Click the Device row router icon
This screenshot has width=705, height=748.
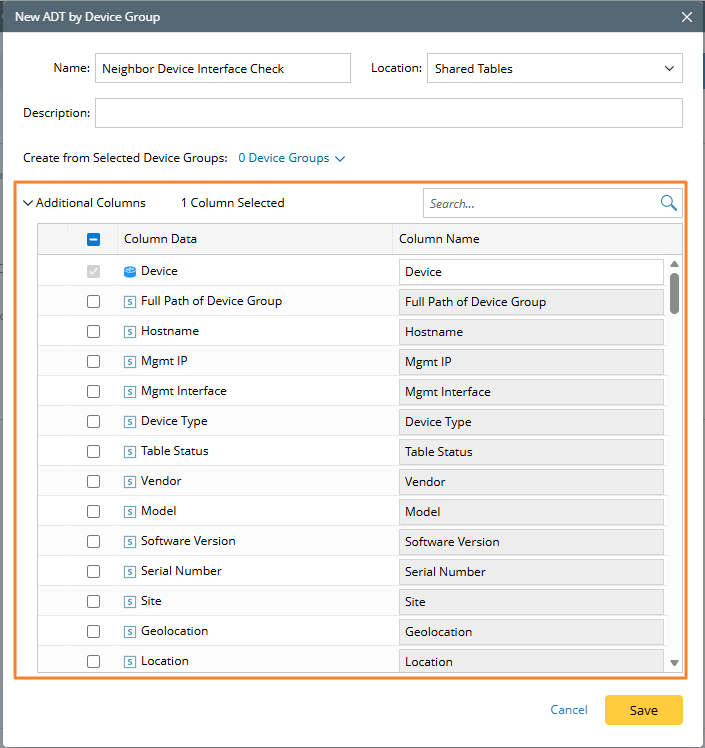tap(129, 271)
